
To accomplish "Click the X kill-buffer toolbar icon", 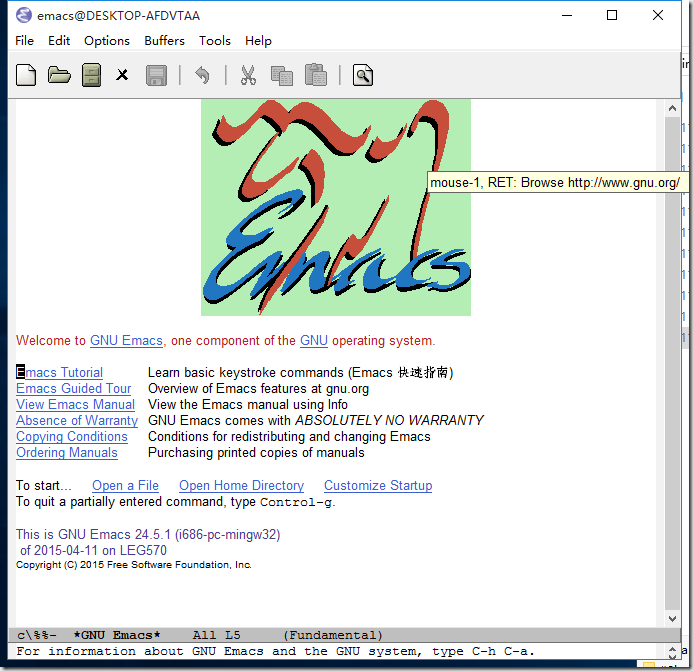I will click(122, 75).
